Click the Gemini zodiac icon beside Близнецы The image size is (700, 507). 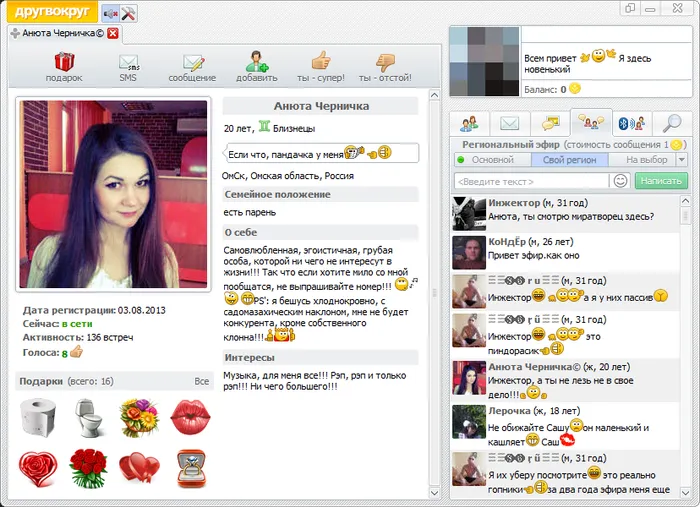(x=264, y=127)
